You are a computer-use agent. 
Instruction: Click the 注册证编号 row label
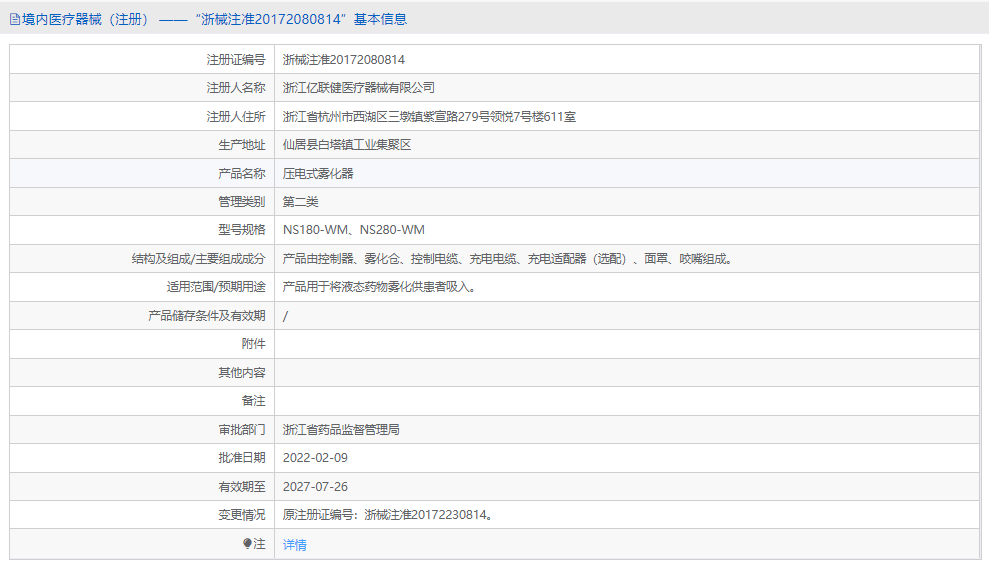236,60
